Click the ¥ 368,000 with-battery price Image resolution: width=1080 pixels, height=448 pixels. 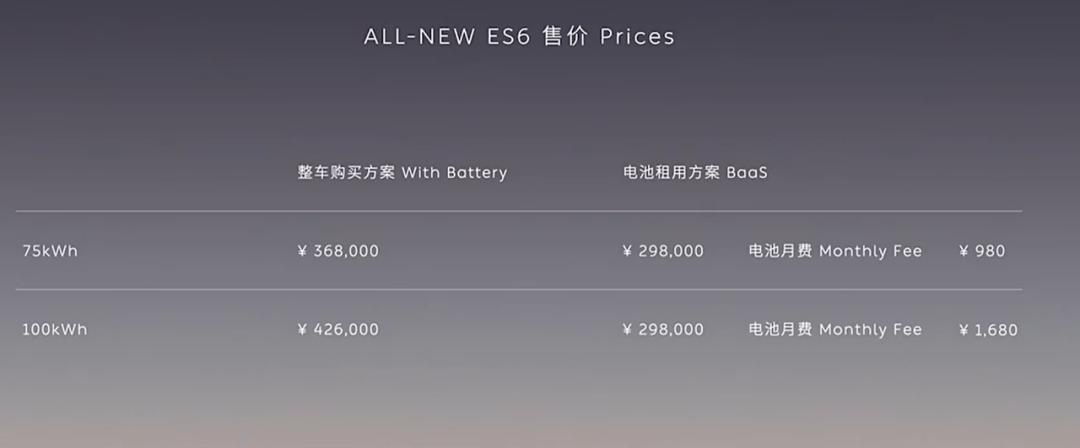[x=338, y=251]
